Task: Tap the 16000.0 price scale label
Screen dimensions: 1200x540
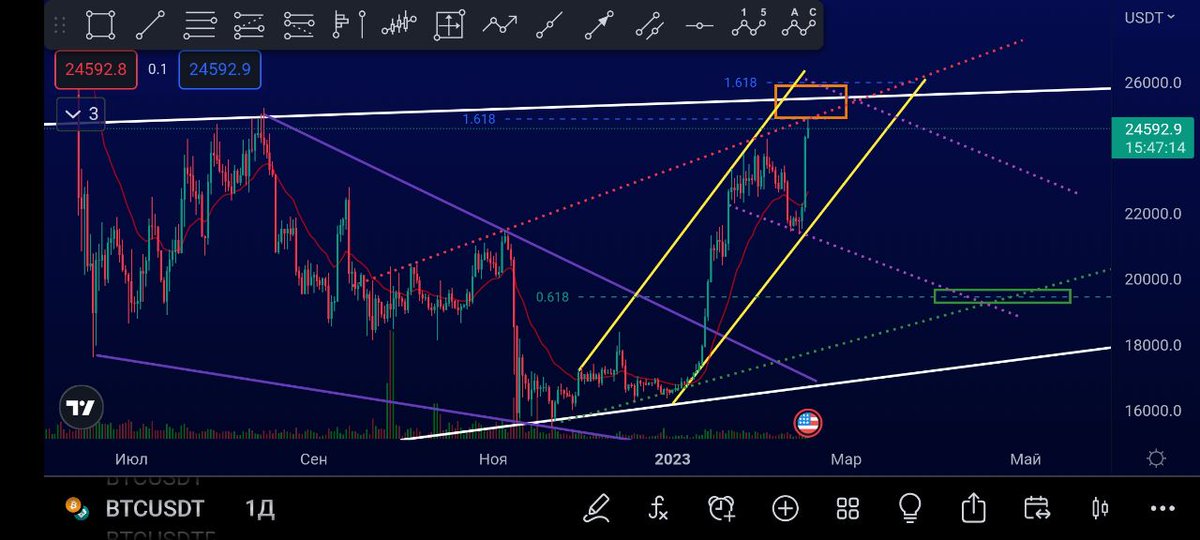Action: coord(1152,411)
